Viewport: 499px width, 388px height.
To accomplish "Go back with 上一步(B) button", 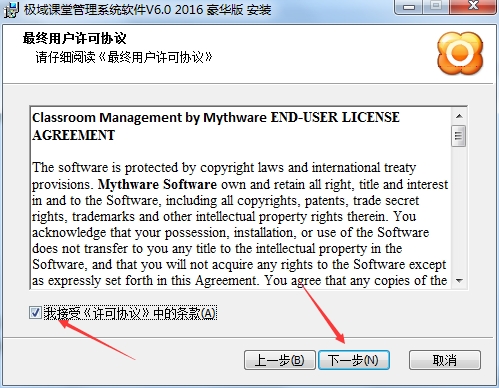I will 280,360.
